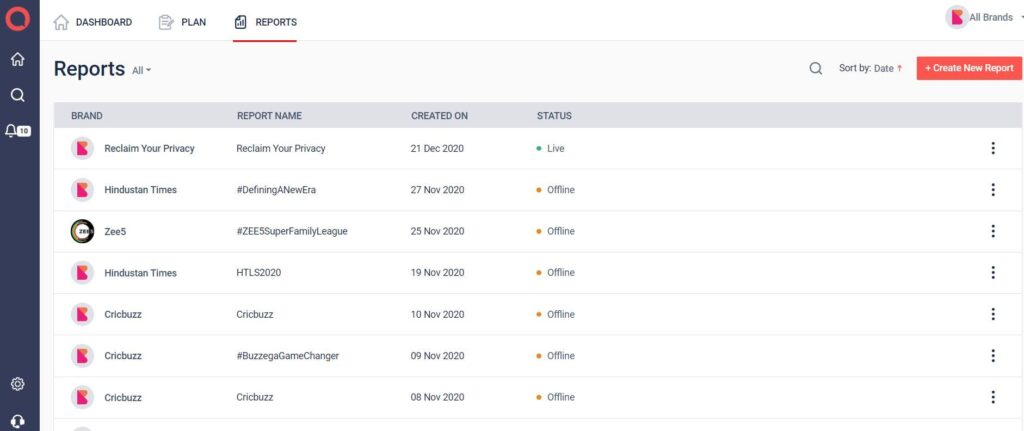
Task: Select Hindustan Times brand in HTLS2020 row
Action: pos(140,272)
